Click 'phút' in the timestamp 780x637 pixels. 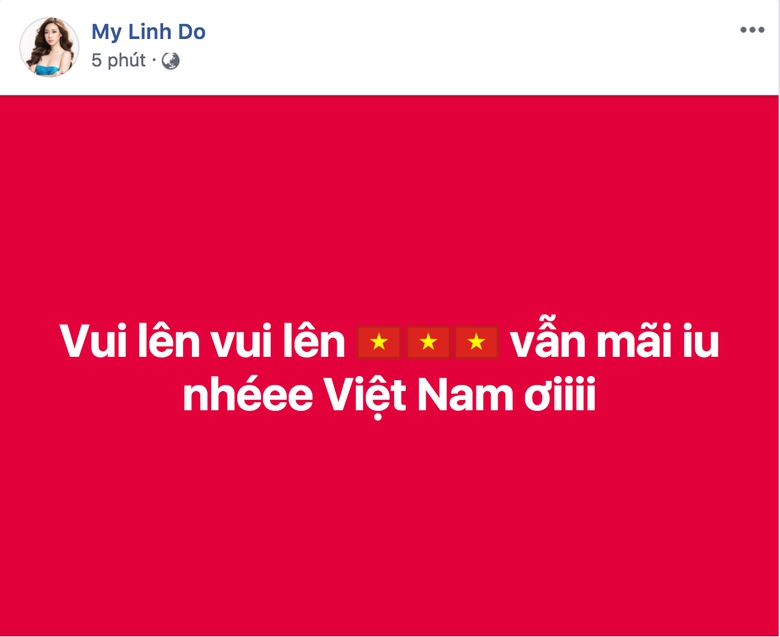[126, 61]
